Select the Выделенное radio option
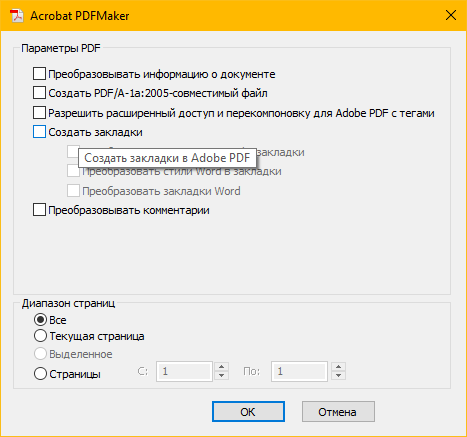Screen dimensions: 467x437 click(x=40, y=354)
